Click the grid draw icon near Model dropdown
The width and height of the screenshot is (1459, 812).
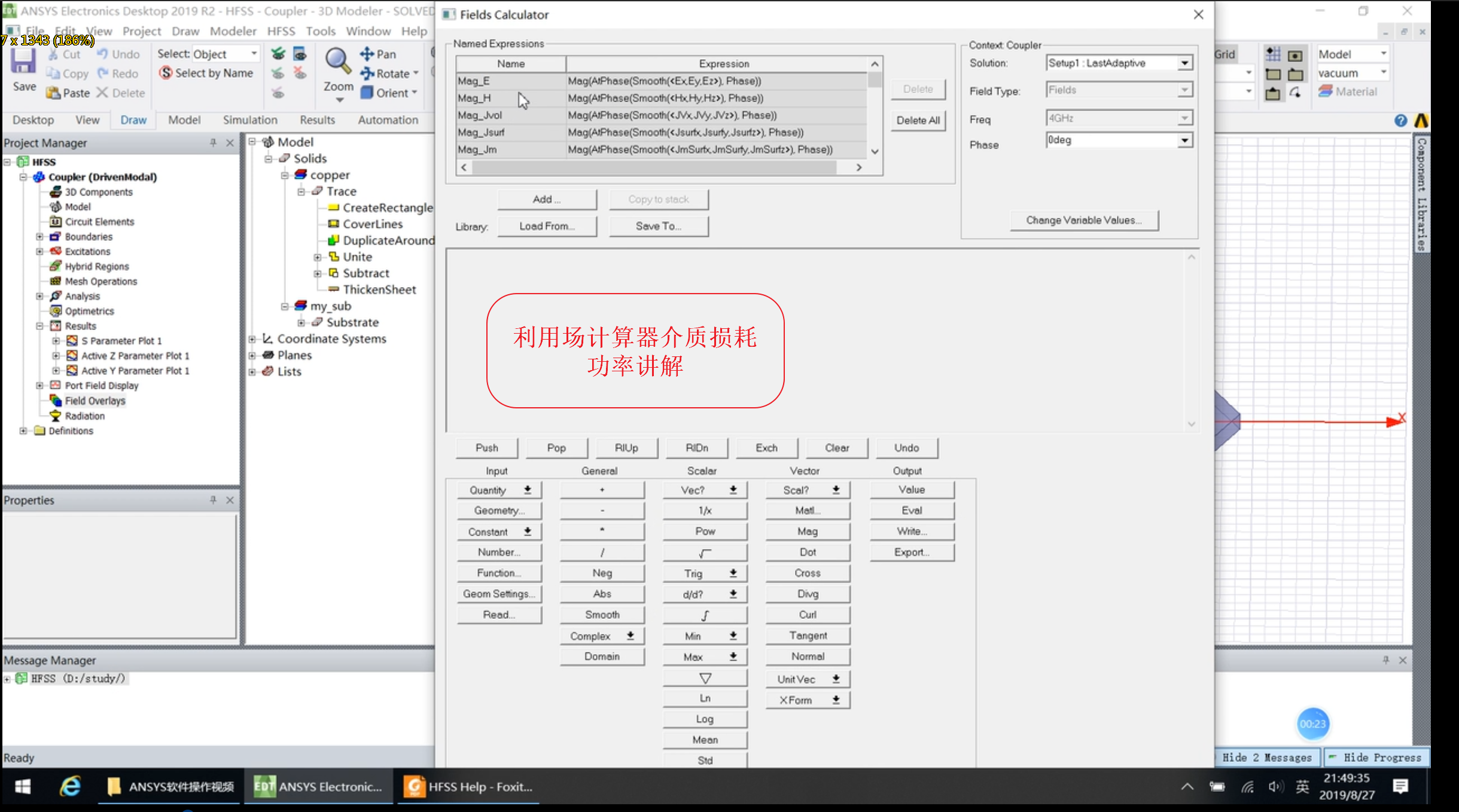1273,54
